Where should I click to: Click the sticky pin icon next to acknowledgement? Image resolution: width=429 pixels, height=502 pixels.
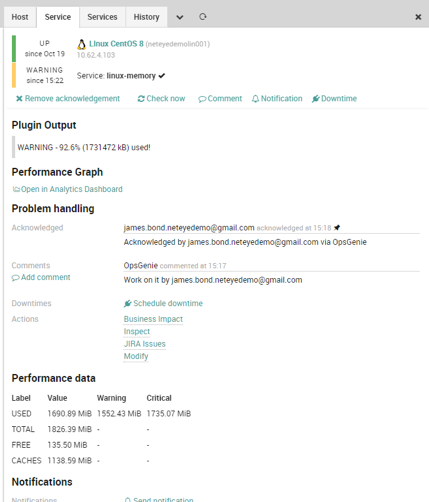point(337,228)
